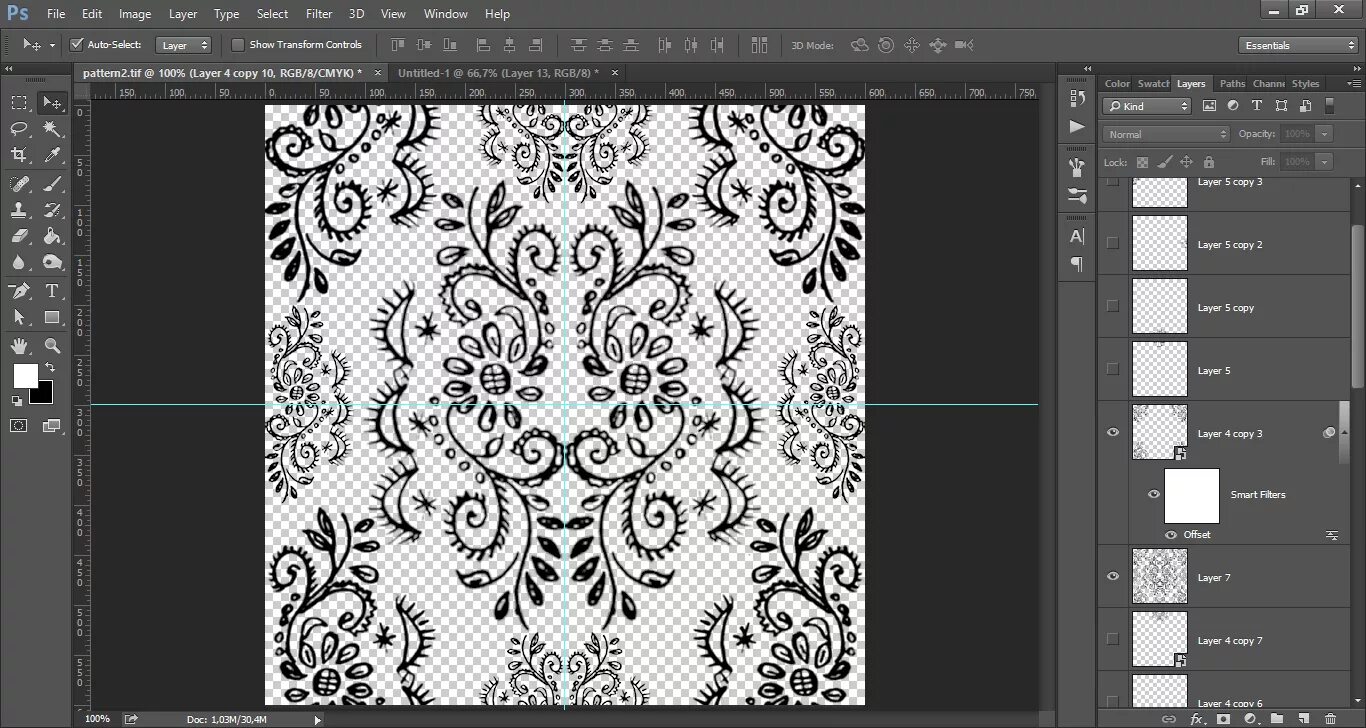
Task: Select the Eyedropper tool
Action: coord(52,155)
